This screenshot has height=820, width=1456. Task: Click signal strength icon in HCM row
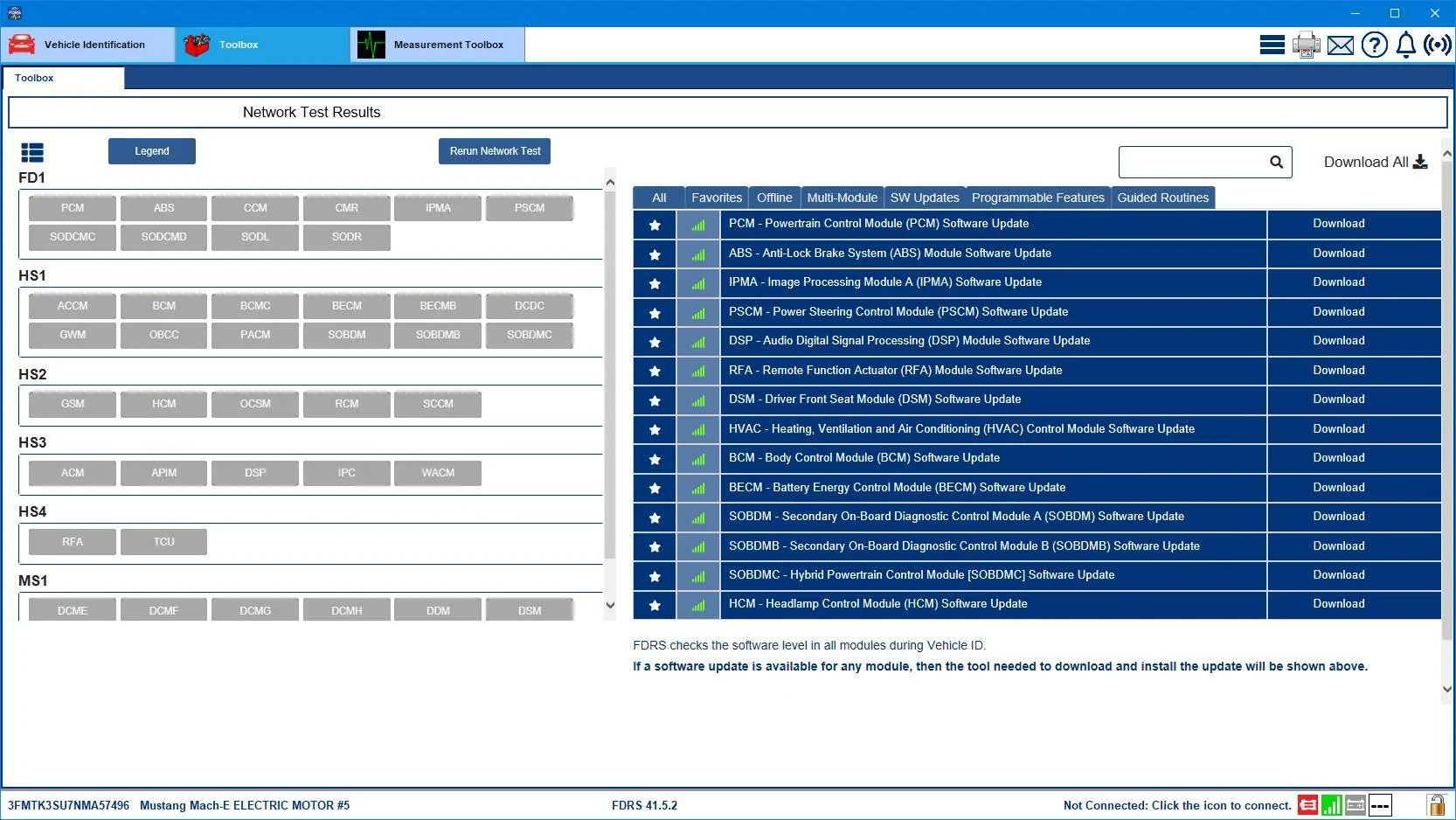pos(698,605)
